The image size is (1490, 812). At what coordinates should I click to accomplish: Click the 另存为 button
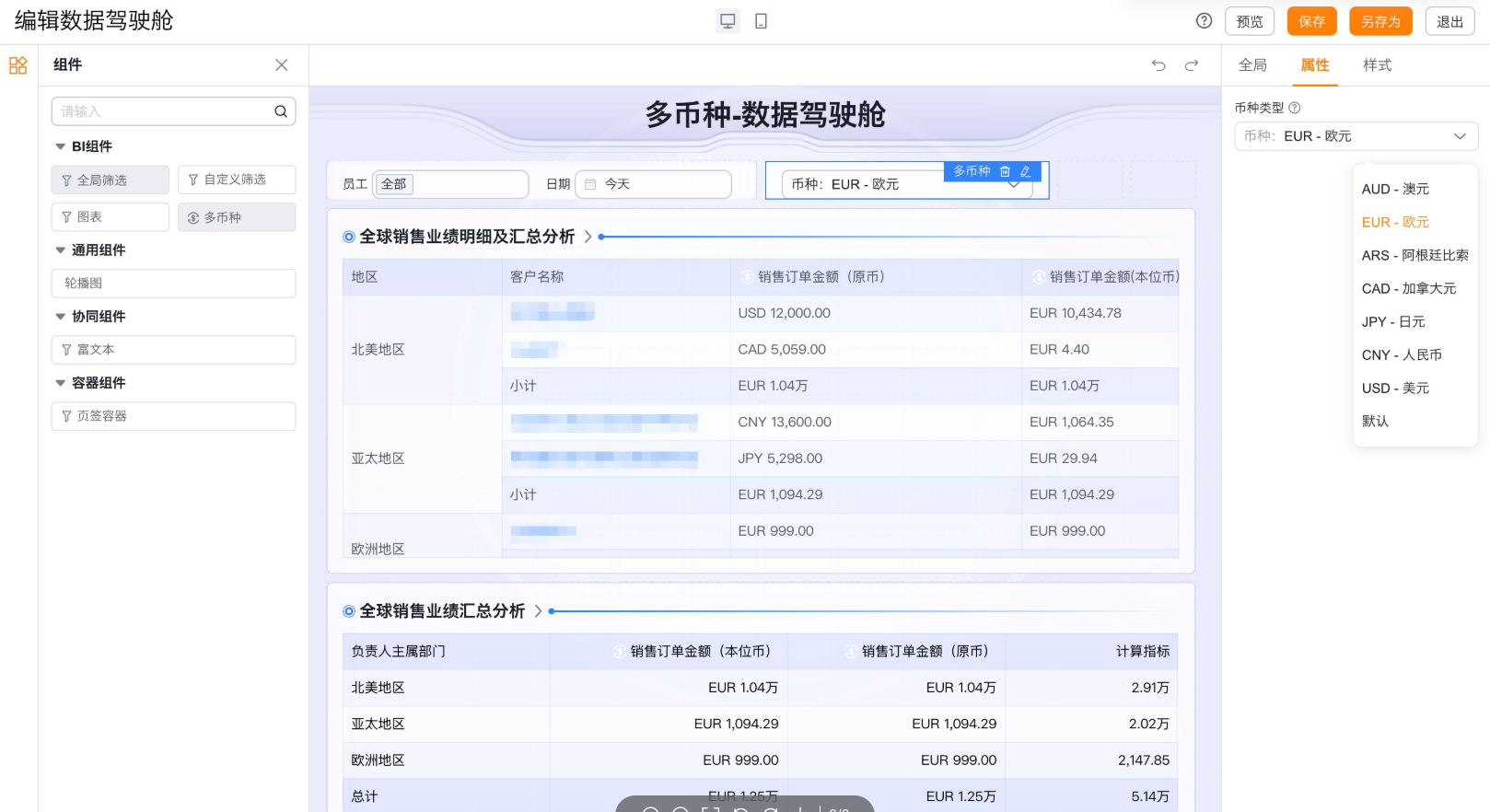[1380, 21]
